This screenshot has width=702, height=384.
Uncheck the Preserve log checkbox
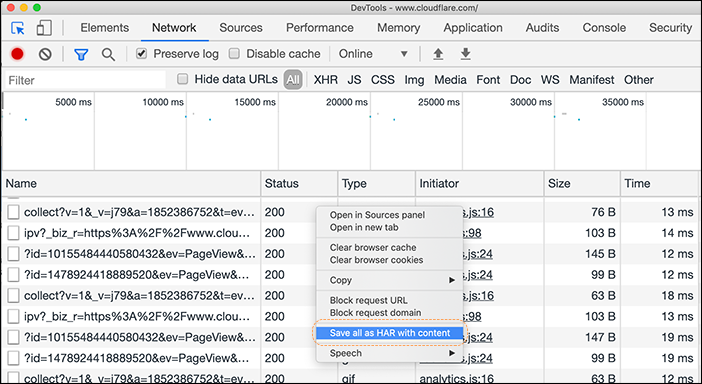click(x=141, y=54)
